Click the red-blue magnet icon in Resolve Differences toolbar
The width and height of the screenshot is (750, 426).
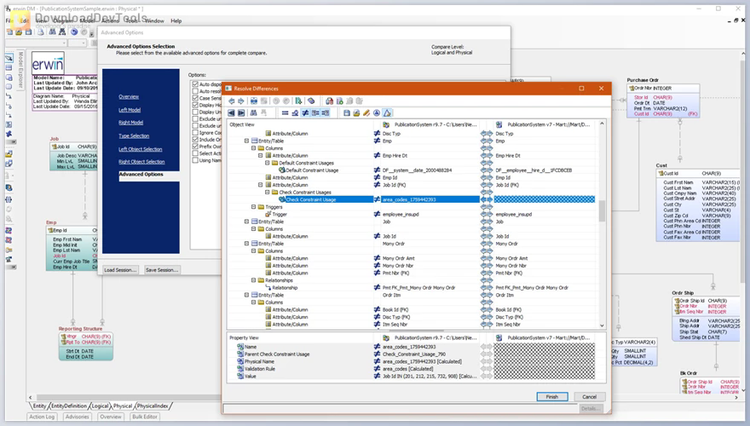[330, 101]
